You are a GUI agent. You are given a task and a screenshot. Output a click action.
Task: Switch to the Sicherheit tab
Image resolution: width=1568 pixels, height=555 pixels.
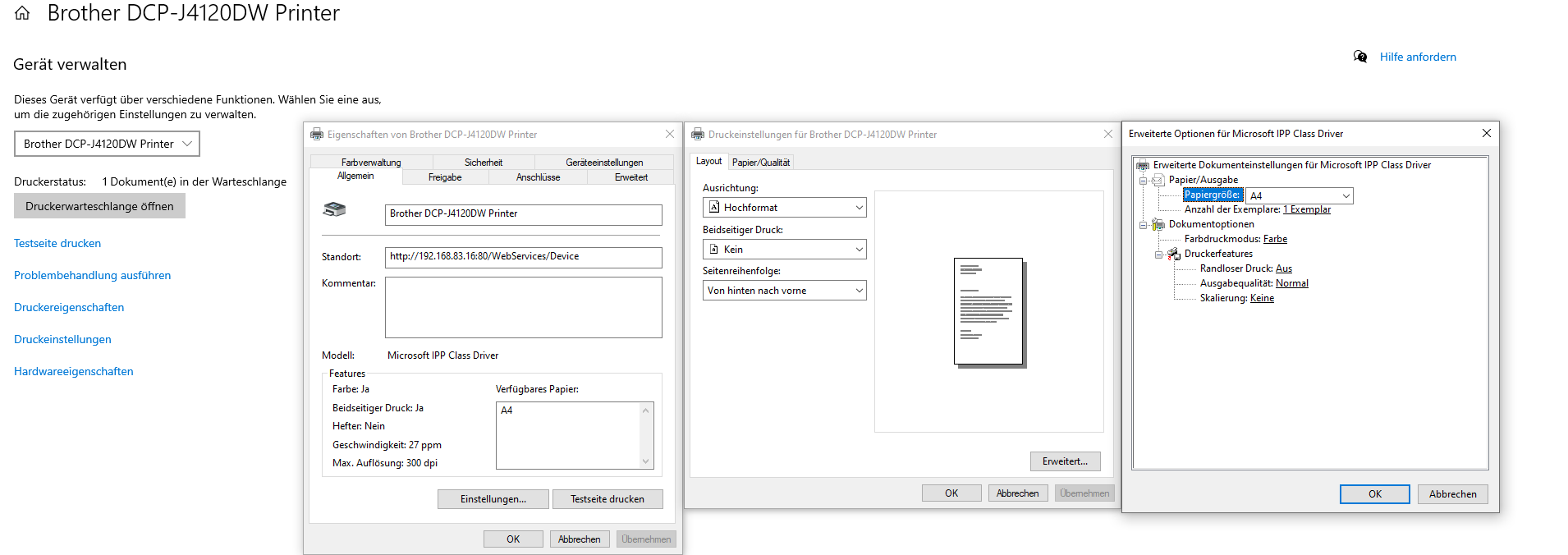click(x=484, y=163)
